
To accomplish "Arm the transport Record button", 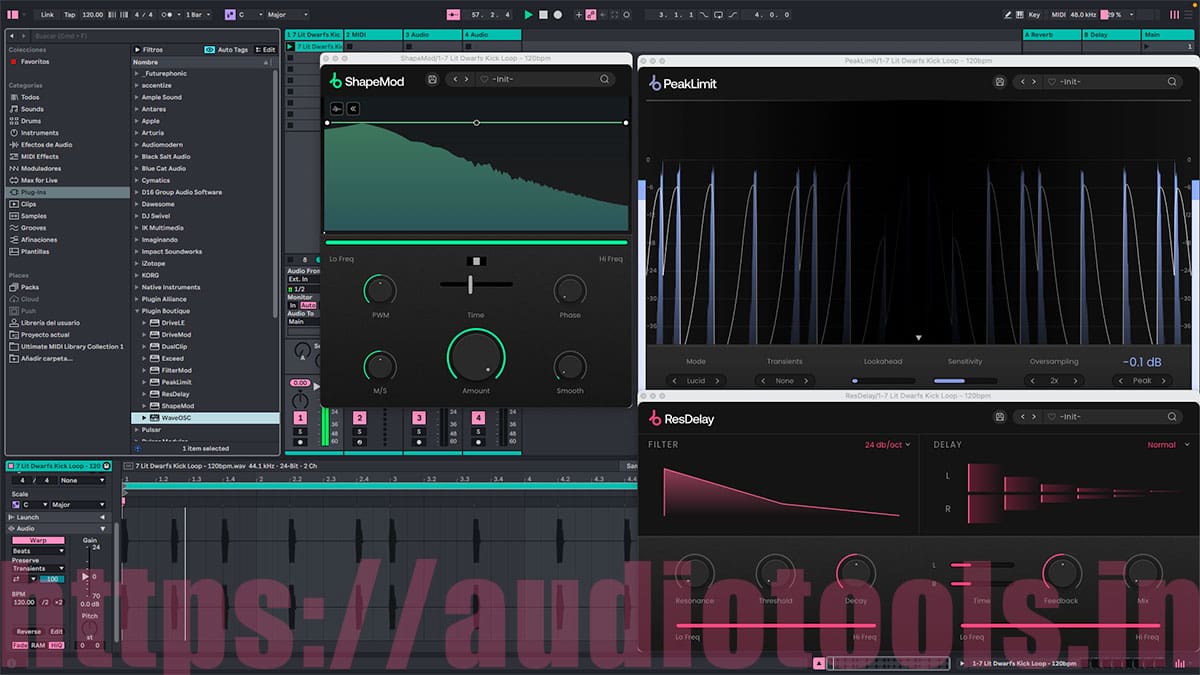I will pos(557,15).
